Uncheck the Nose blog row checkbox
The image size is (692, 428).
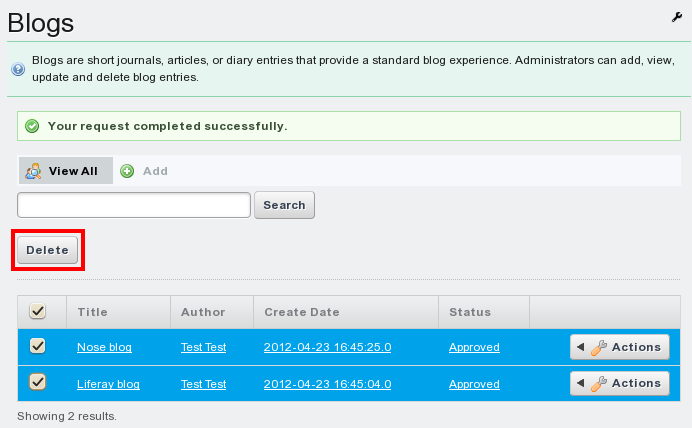[x=38, y=346]
